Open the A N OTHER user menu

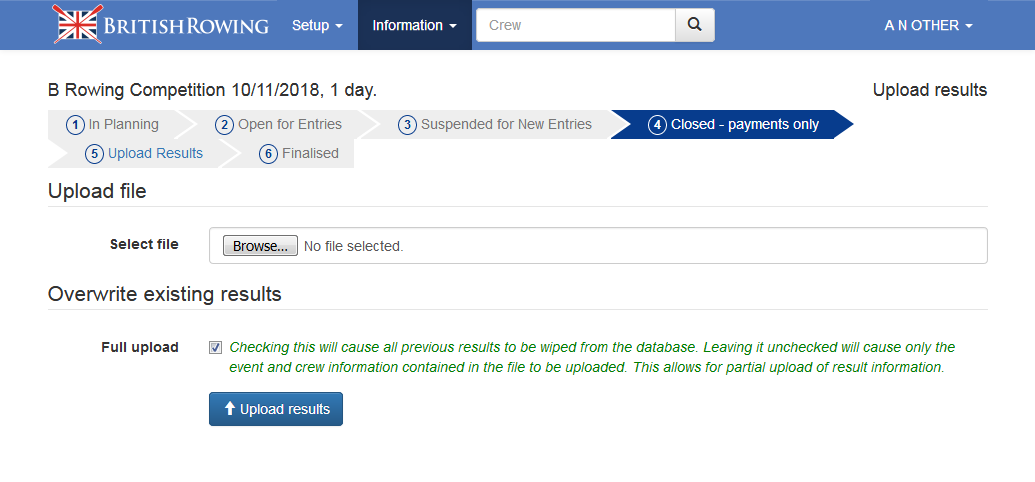(928, 25)
